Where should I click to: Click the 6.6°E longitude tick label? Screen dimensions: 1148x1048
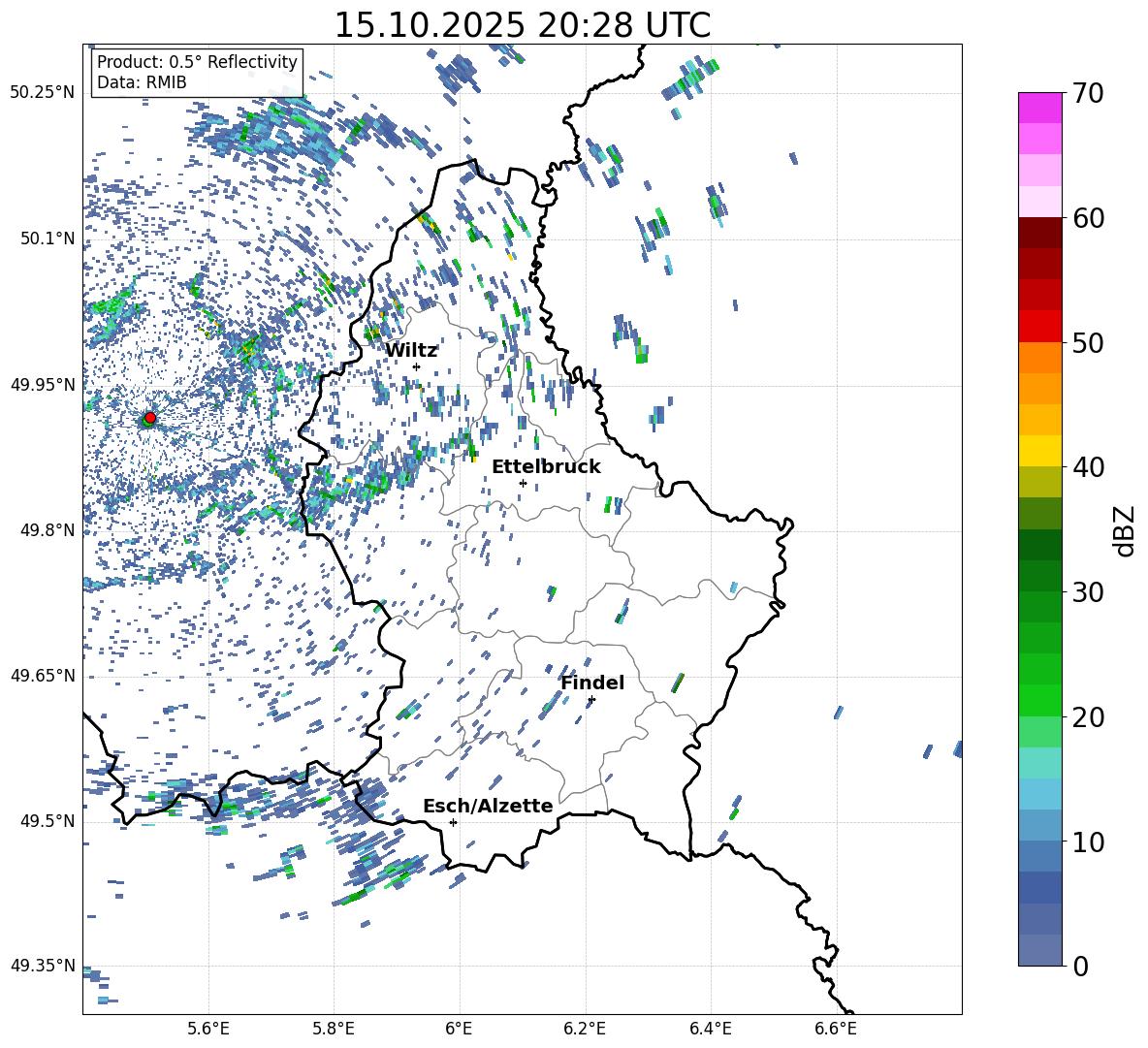coord(835,1028)
